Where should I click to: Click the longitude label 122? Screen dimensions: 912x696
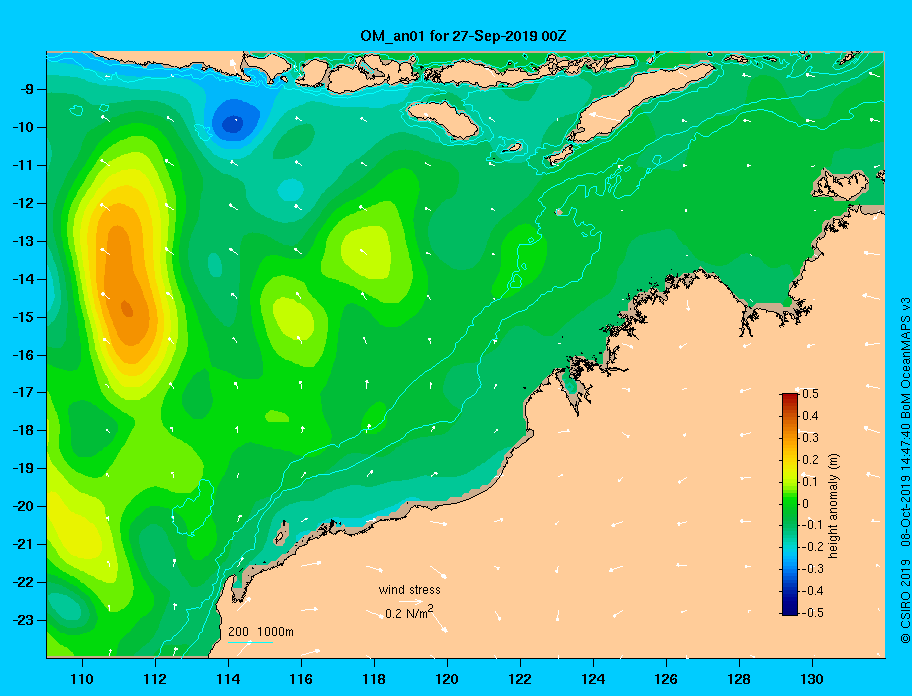click(x=519, y=679)
